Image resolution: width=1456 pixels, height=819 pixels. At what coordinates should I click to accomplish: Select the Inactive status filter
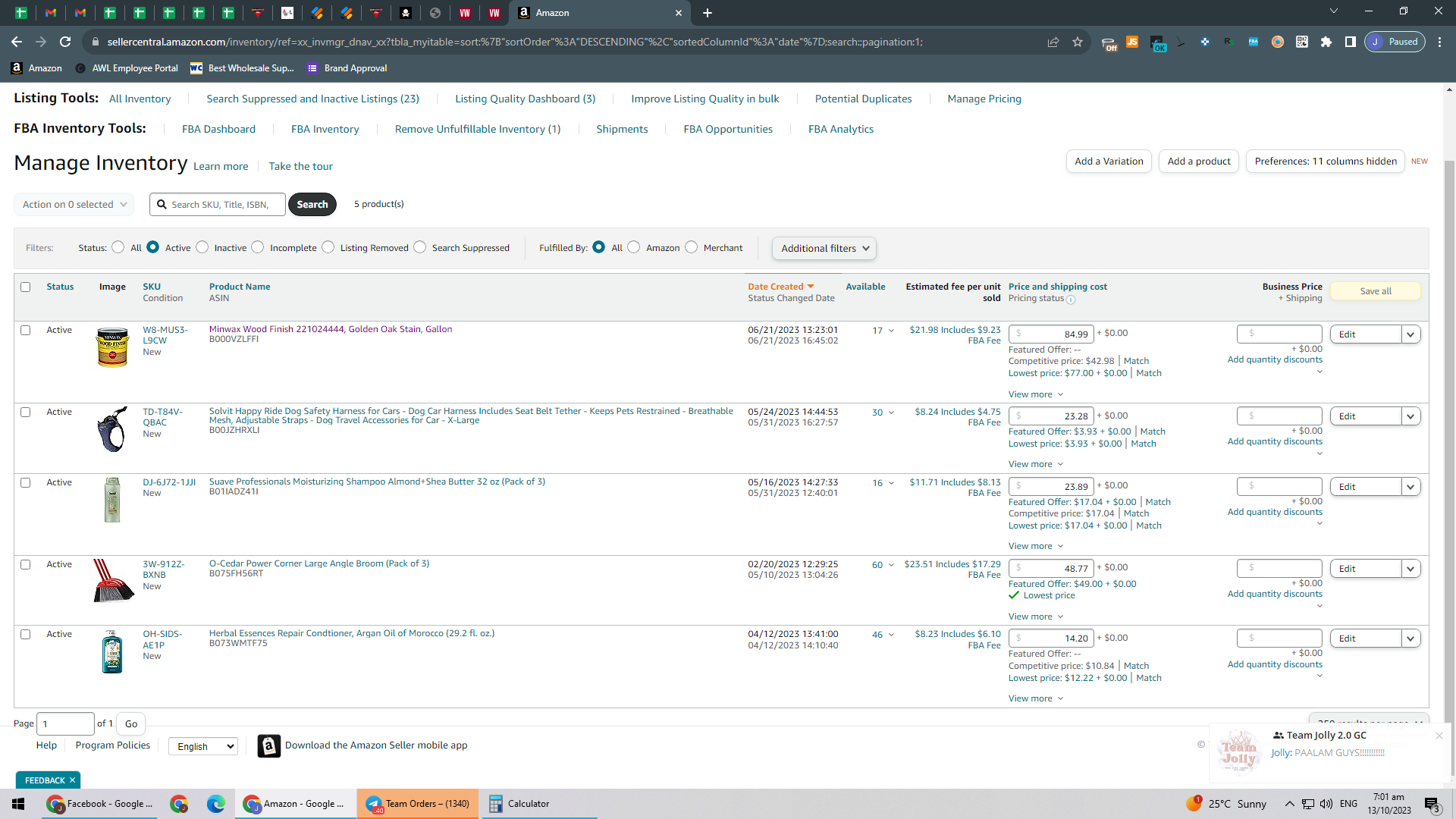click(202, 247)
